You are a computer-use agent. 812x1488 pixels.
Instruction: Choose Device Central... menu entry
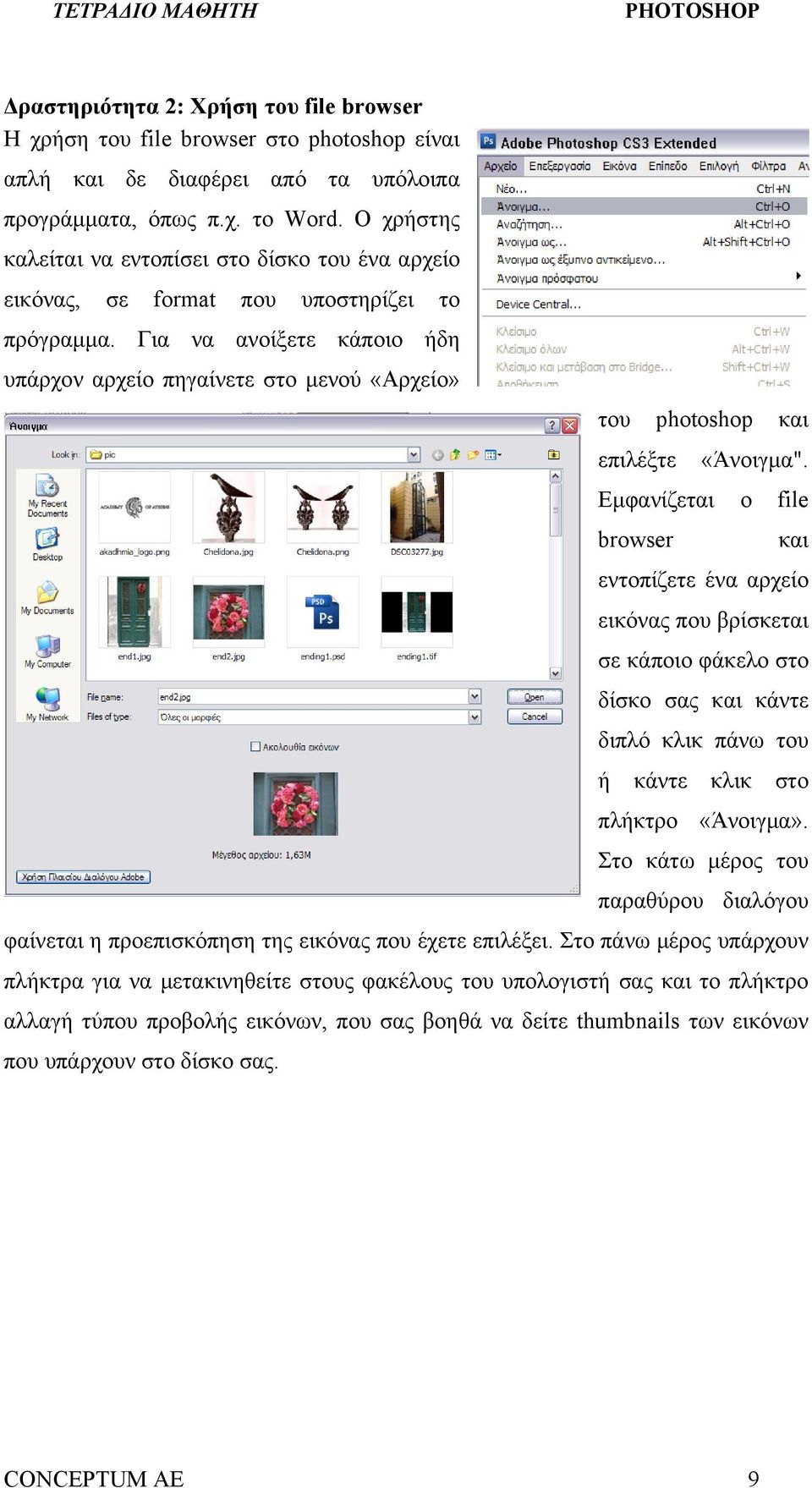click(643, 305)
